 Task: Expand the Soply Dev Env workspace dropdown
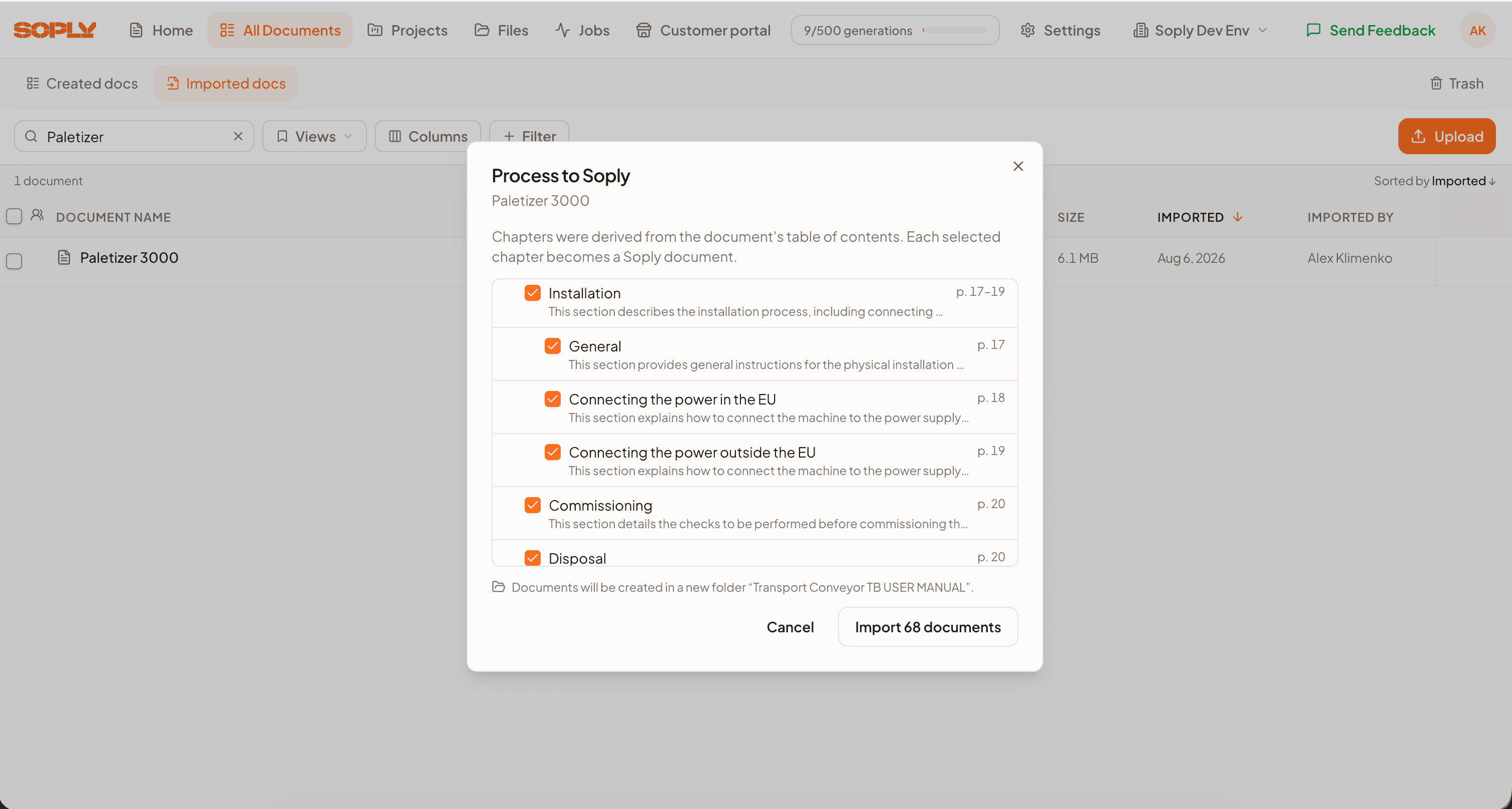tap(1200, 30)
